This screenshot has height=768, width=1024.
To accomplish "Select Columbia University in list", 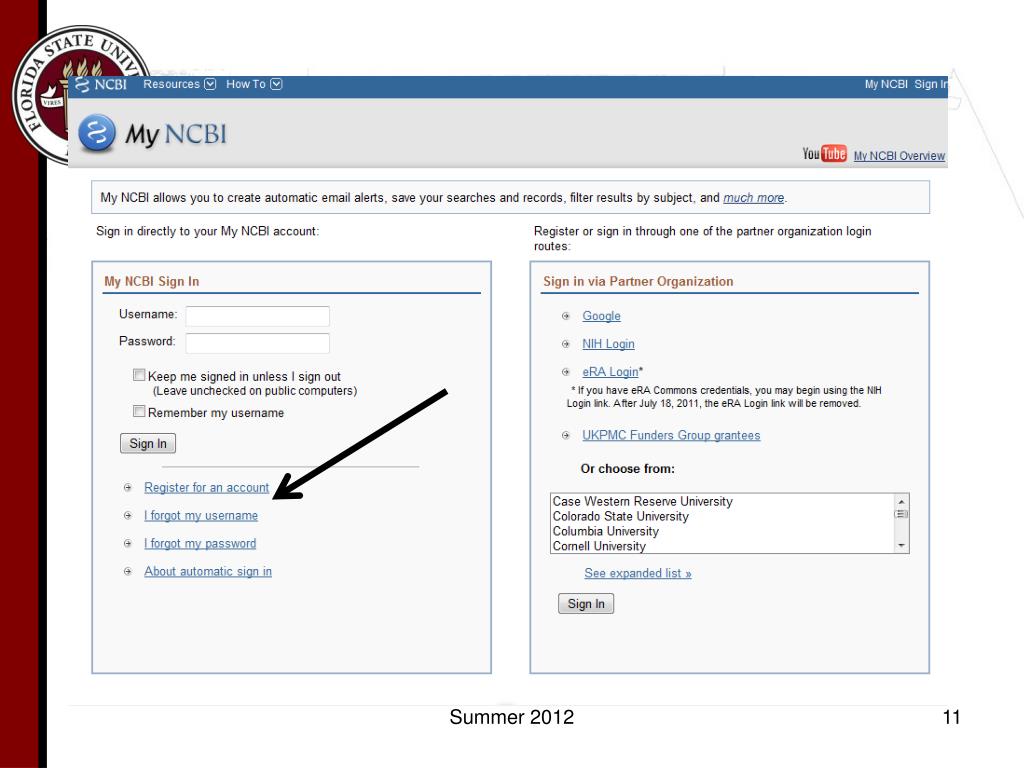I will click(605, 532).
